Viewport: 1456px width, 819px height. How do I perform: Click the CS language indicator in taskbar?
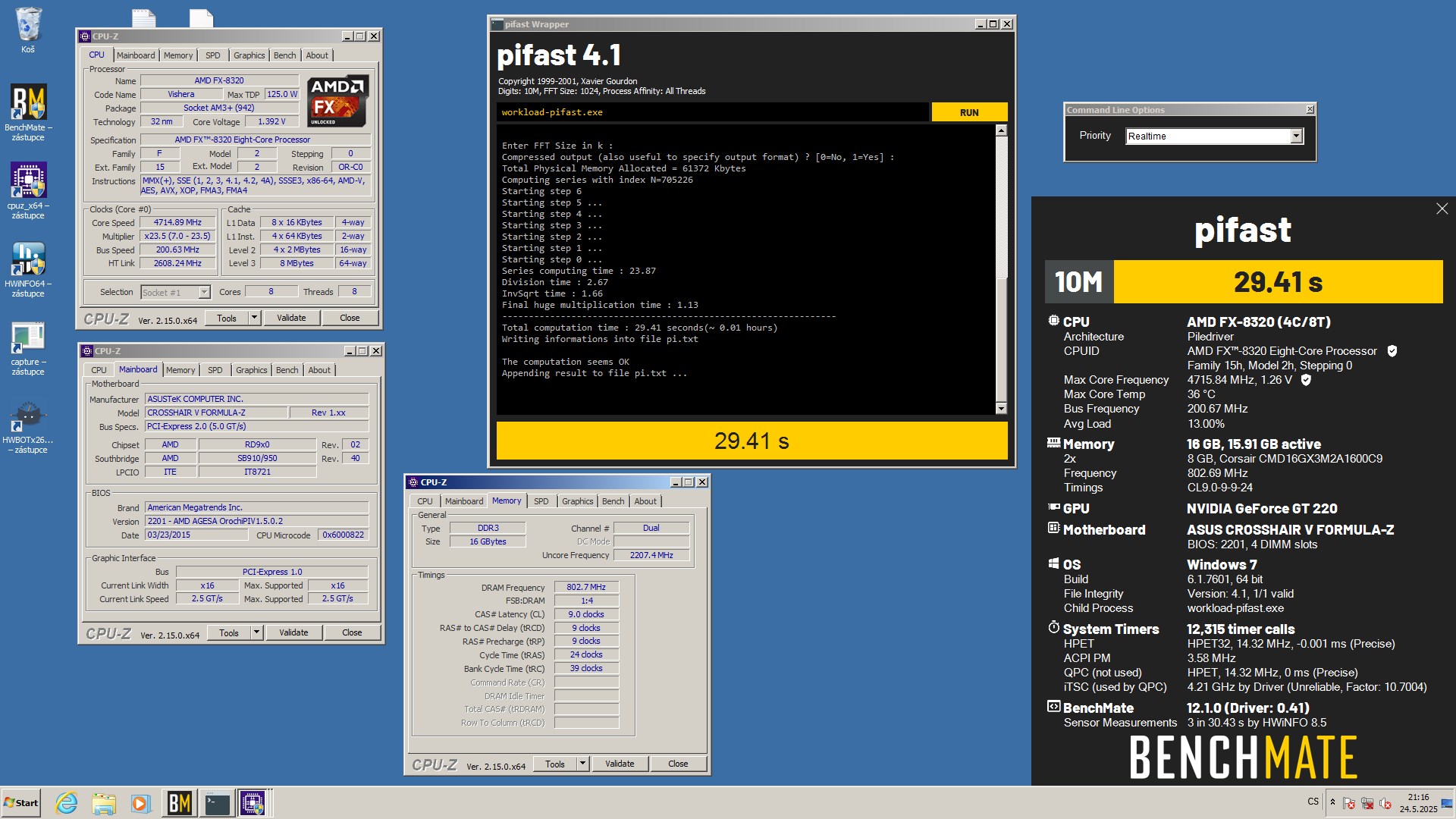(1313, 802)
